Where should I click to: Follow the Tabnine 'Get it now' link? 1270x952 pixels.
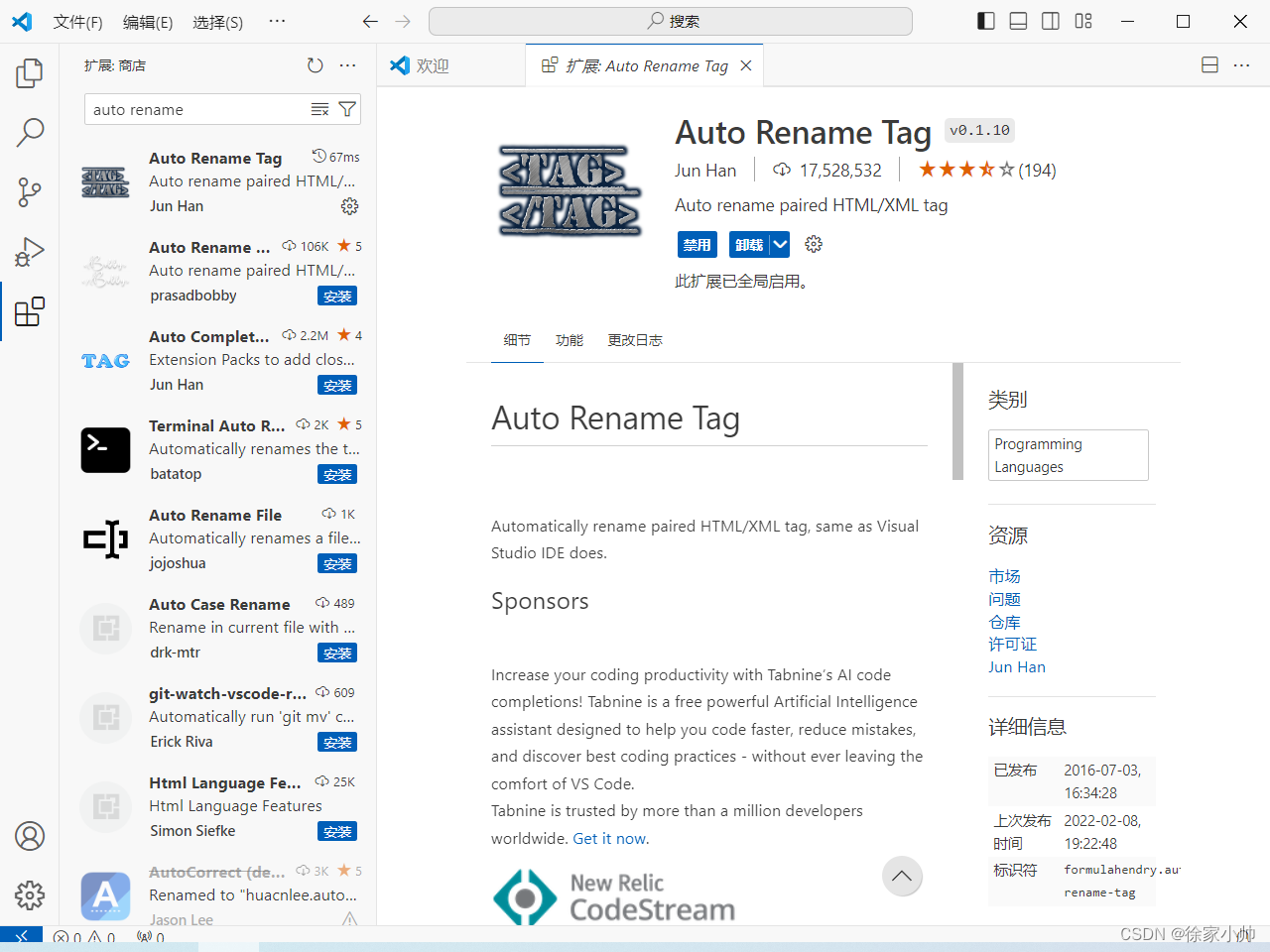(611, 839)
